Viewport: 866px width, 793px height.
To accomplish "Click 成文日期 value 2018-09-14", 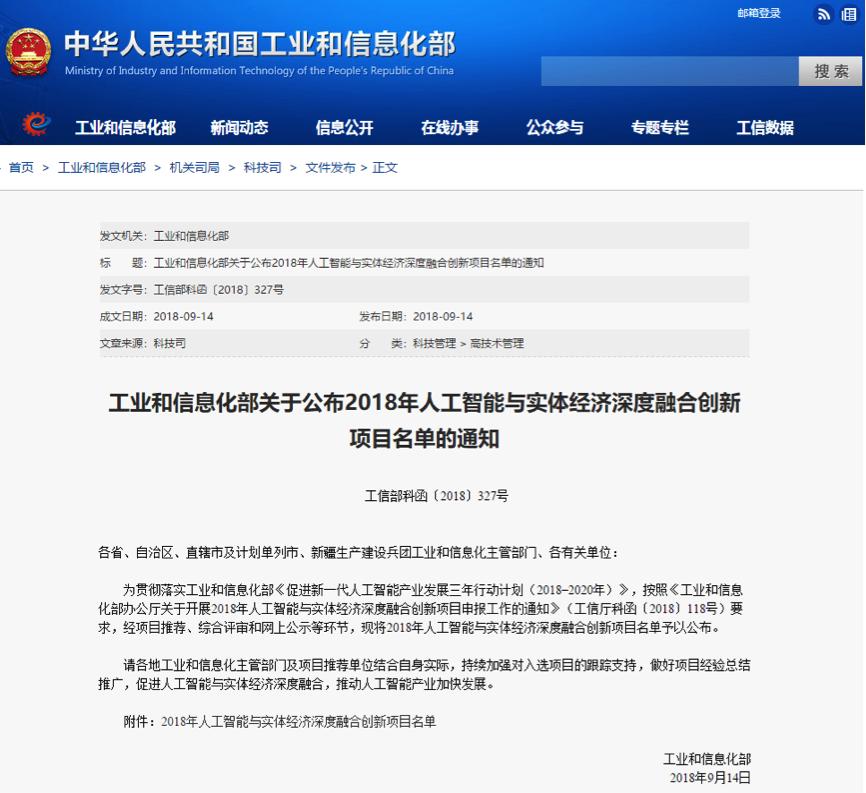I will point(183,316).
